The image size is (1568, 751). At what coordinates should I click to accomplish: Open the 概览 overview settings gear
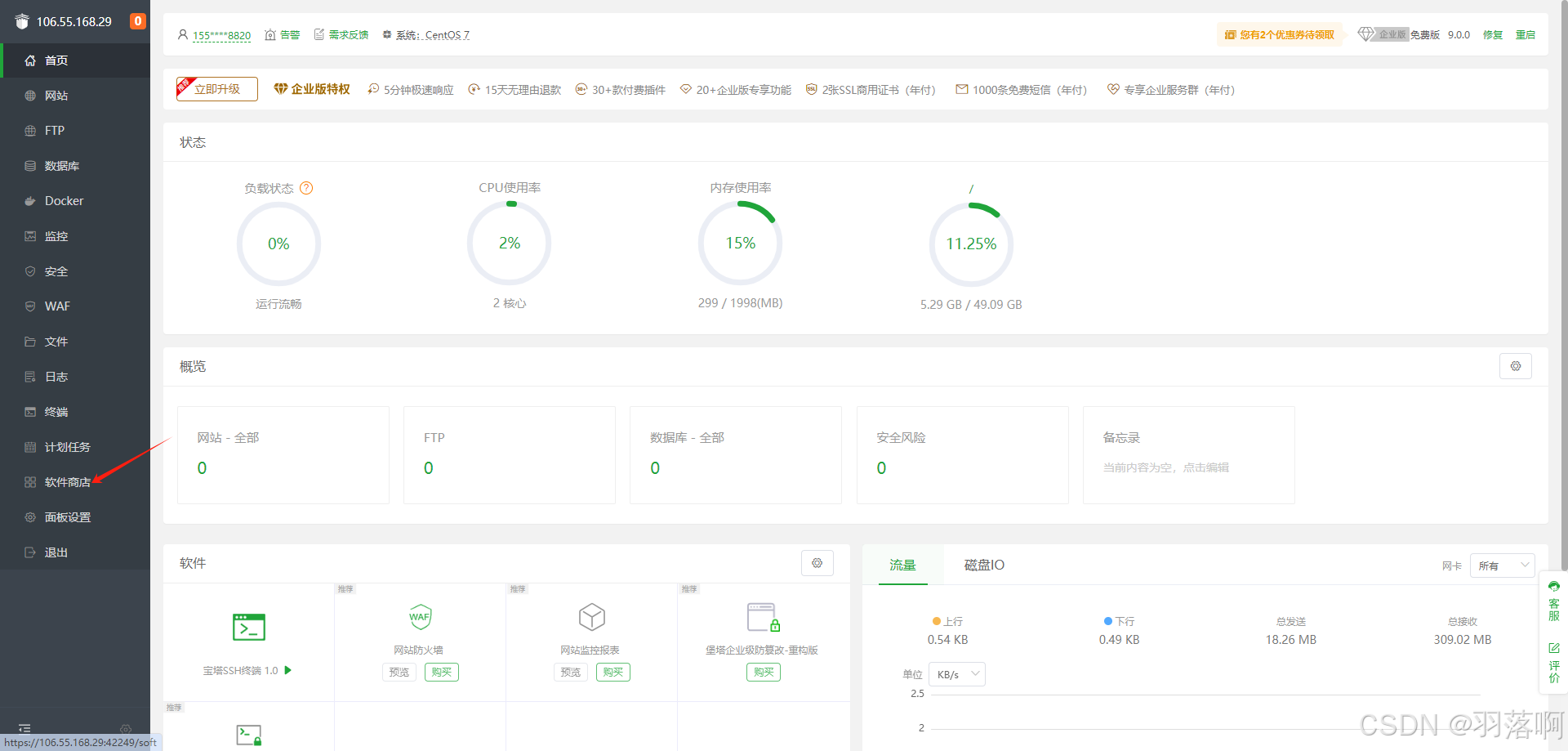pyautogui.click(x=1516, y=366)
